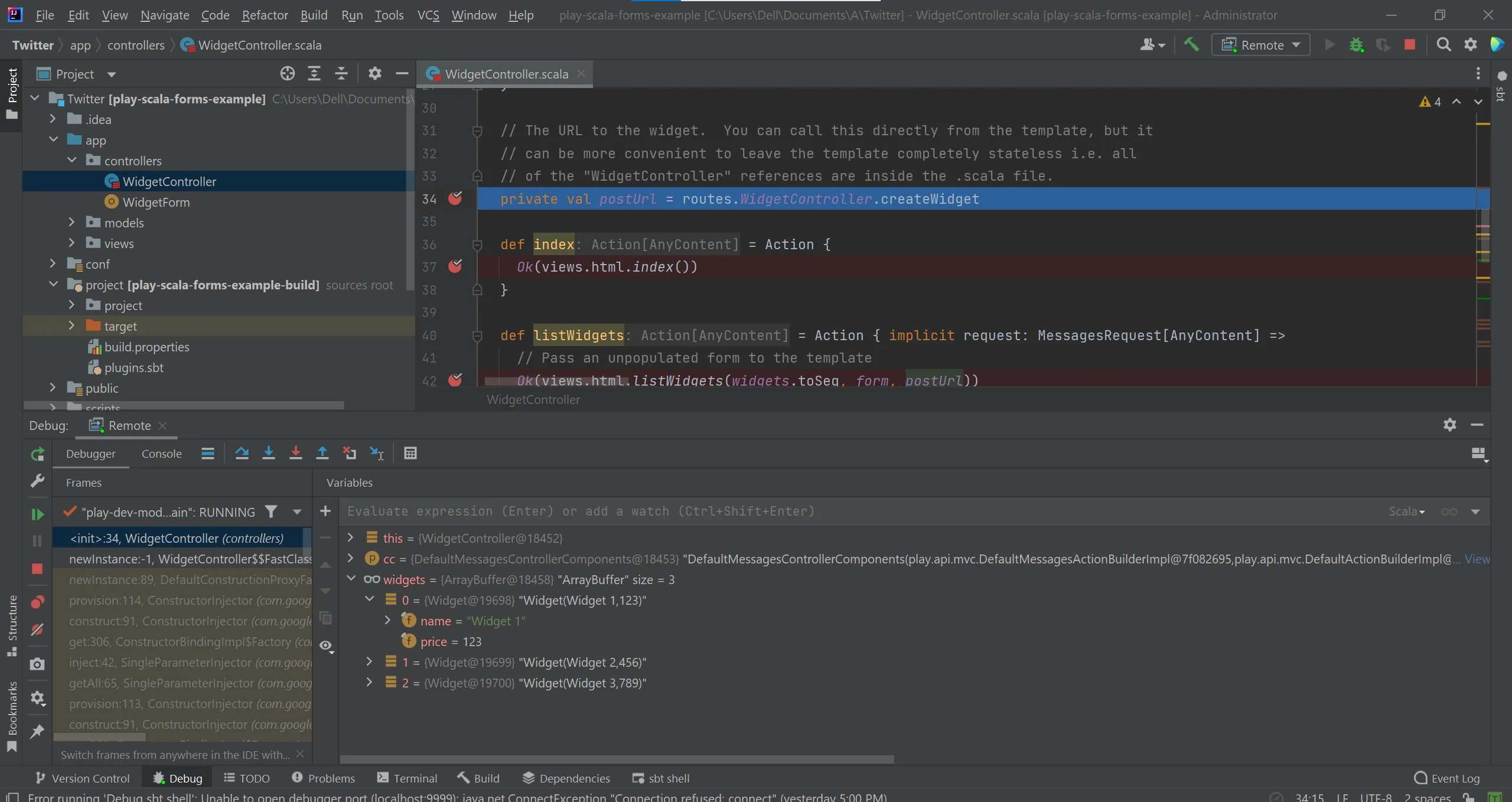Collapse the widgets variable node
This screenshot has height=802, width=1512.
click(351, 579)
